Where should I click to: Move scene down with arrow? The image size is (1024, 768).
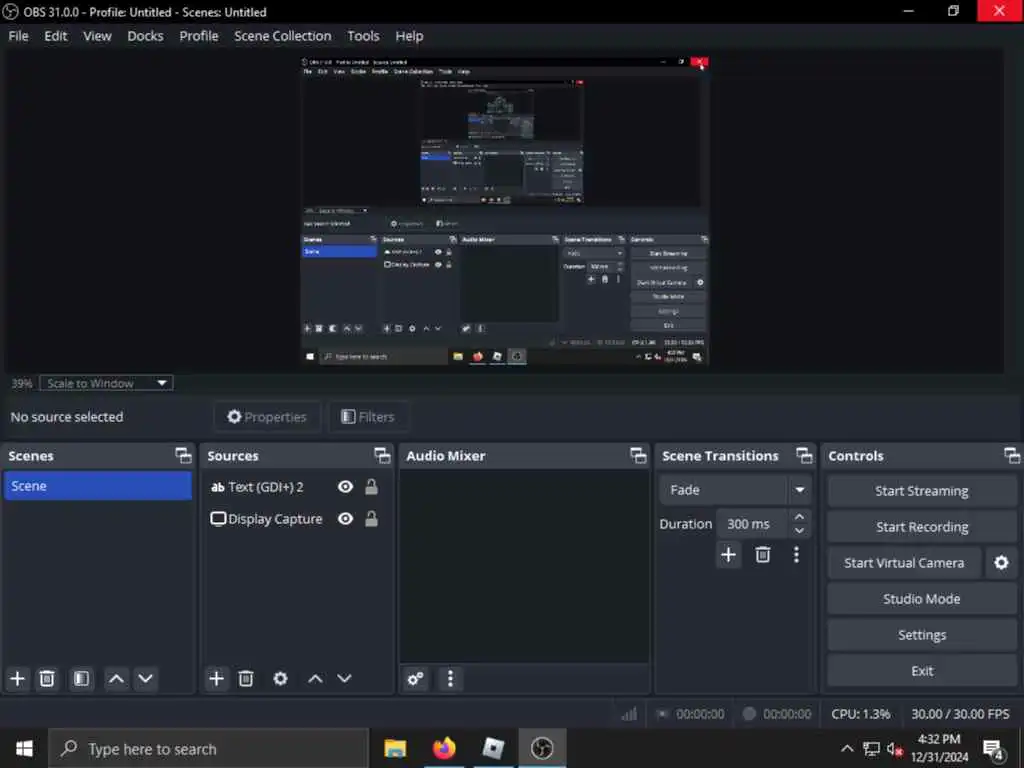coord(145,679)
